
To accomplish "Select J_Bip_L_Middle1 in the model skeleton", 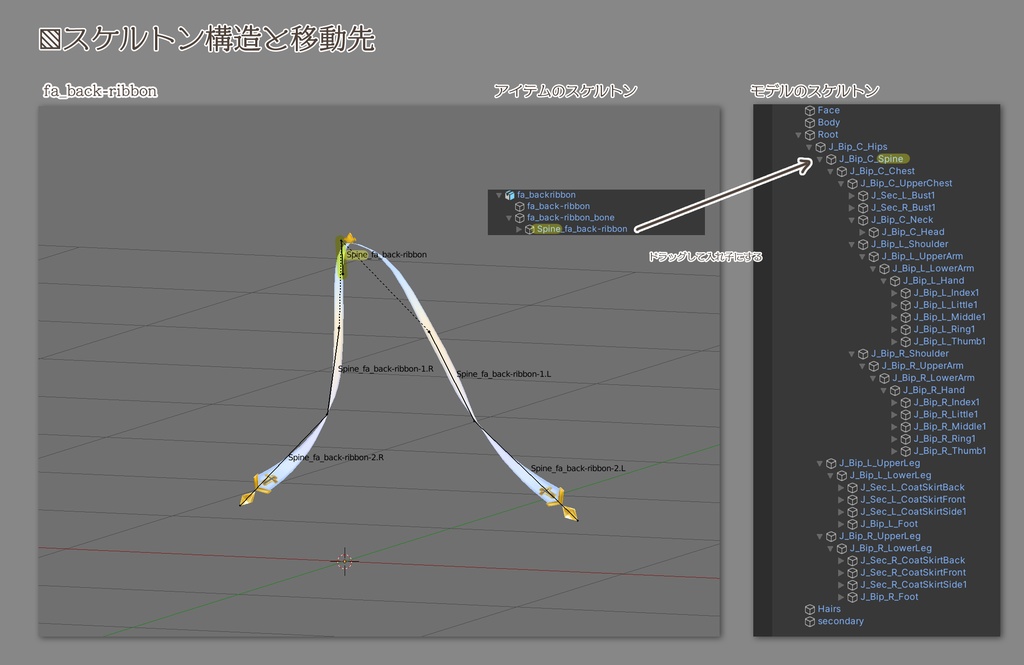I will (x=950, y=317).
